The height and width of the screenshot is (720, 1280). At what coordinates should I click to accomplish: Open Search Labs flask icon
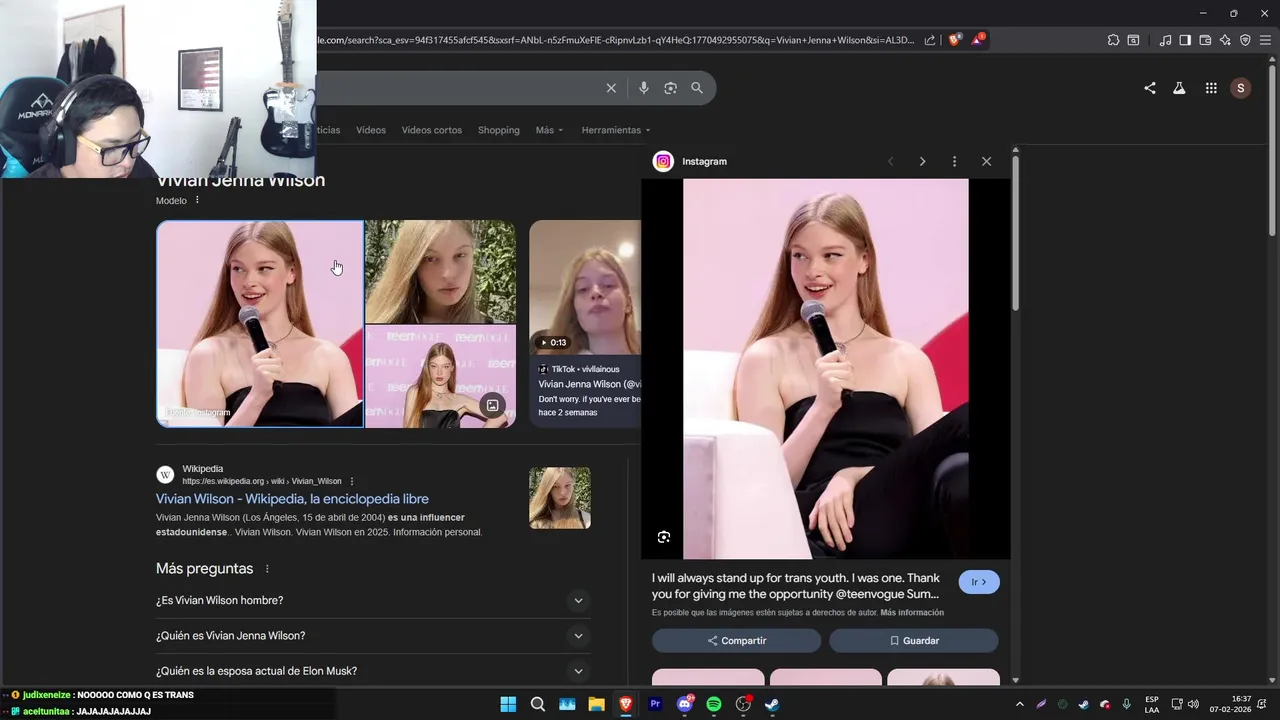click(x=1179, y=88)
